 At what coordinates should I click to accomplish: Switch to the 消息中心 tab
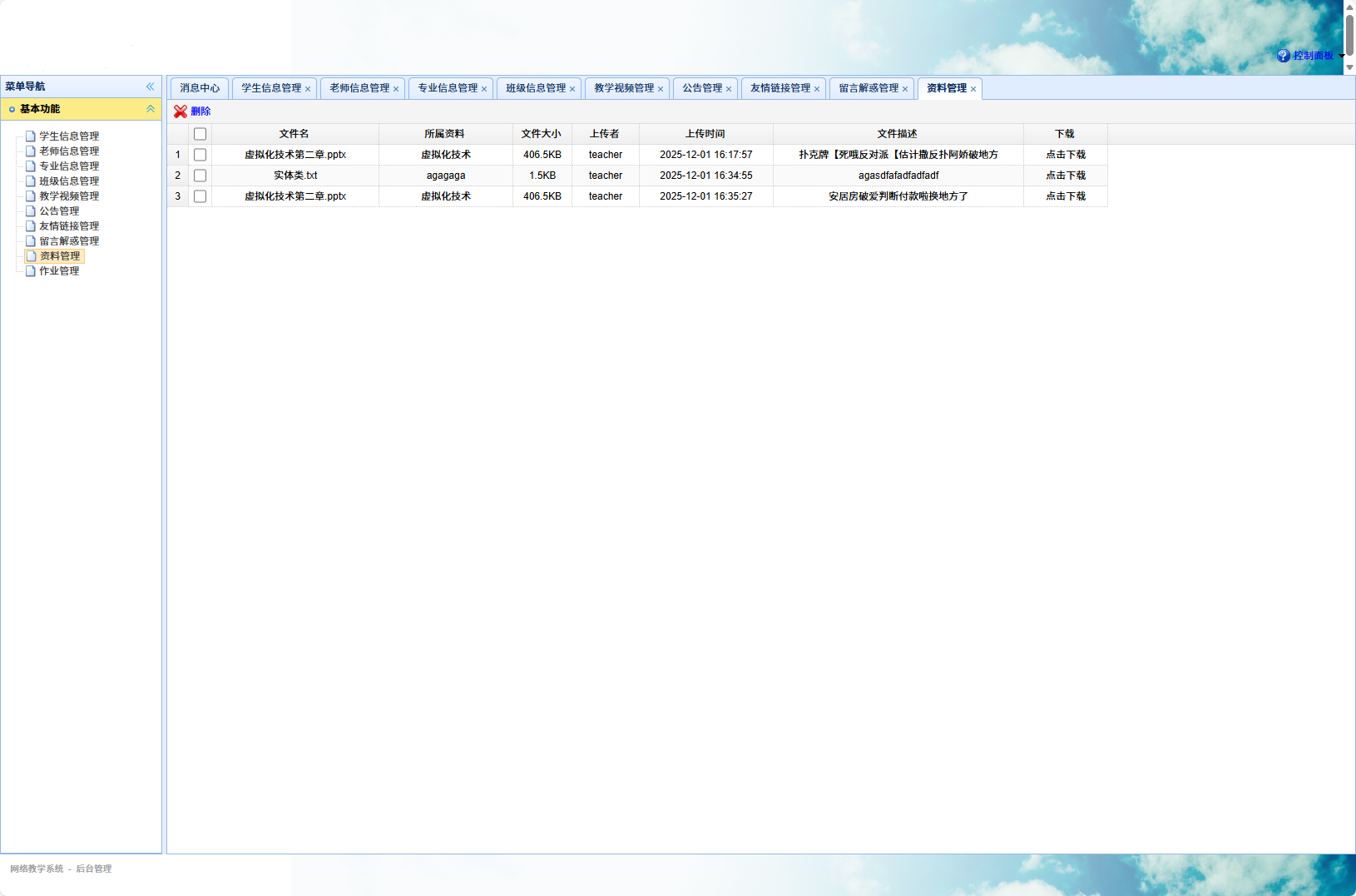(x=200, y=88)
